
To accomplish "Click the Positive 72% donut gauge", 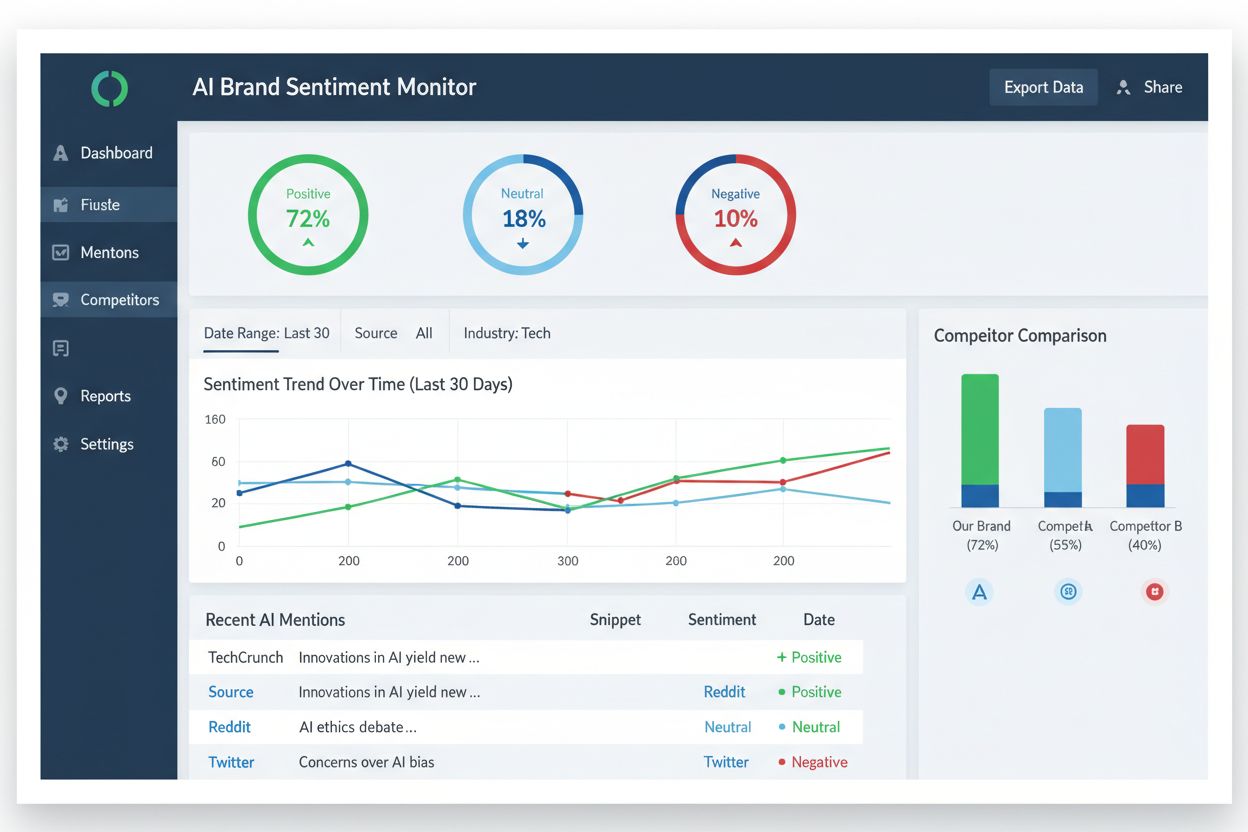I will pyautogui.click(x=308, y=214).
